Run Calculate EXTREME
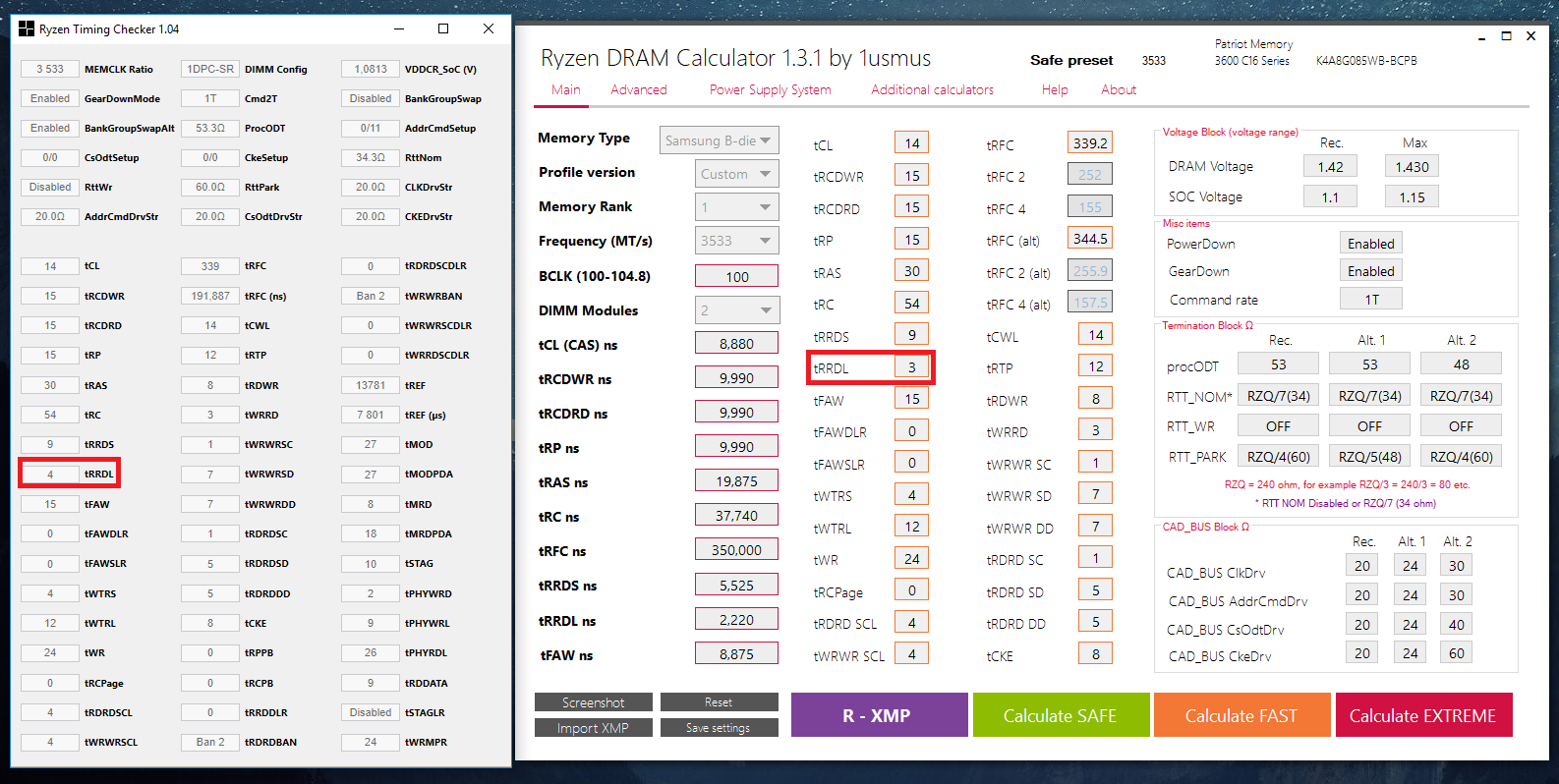 (x=1423, y=715)
